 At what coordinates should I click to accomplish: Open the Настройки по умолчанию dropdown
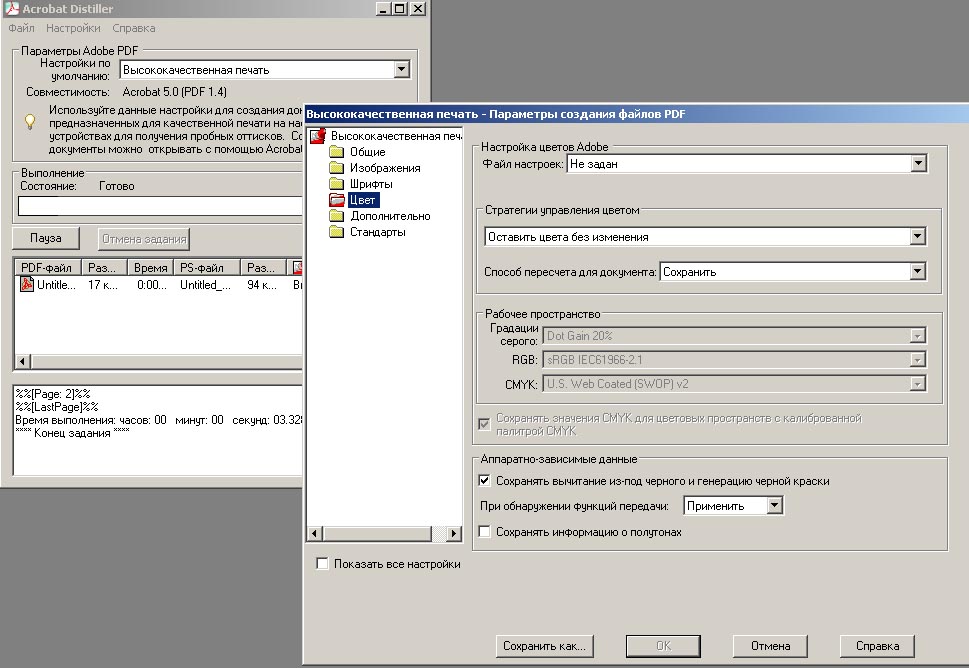[402, 69]
